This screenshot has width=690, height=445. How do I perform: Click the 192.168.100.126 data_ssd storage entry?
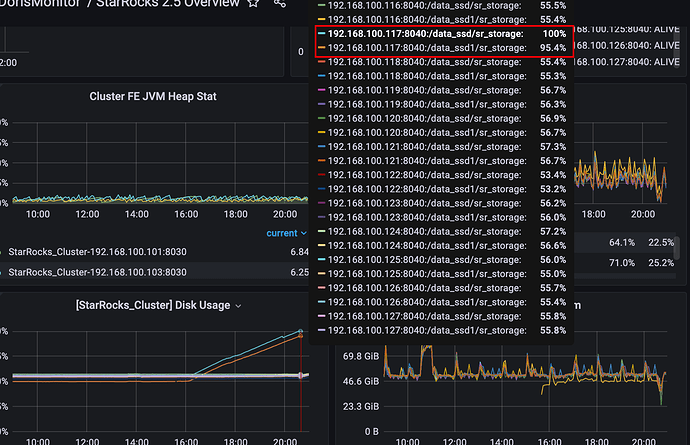pos(442,288)
